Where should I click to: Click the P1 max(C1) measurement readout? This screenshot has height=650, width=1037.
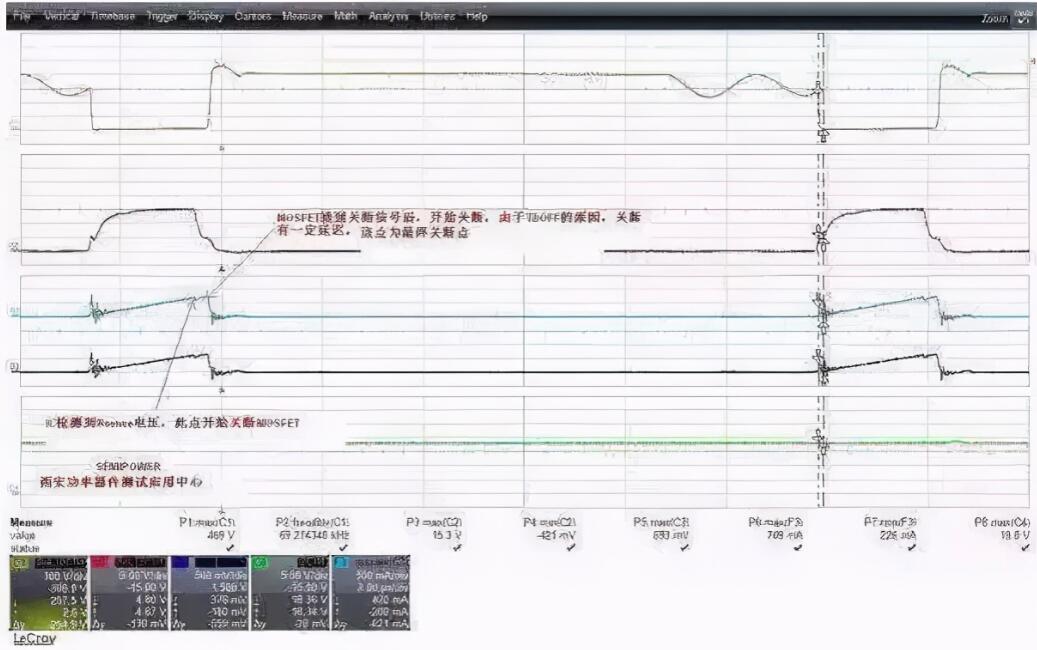coord(214,535)
